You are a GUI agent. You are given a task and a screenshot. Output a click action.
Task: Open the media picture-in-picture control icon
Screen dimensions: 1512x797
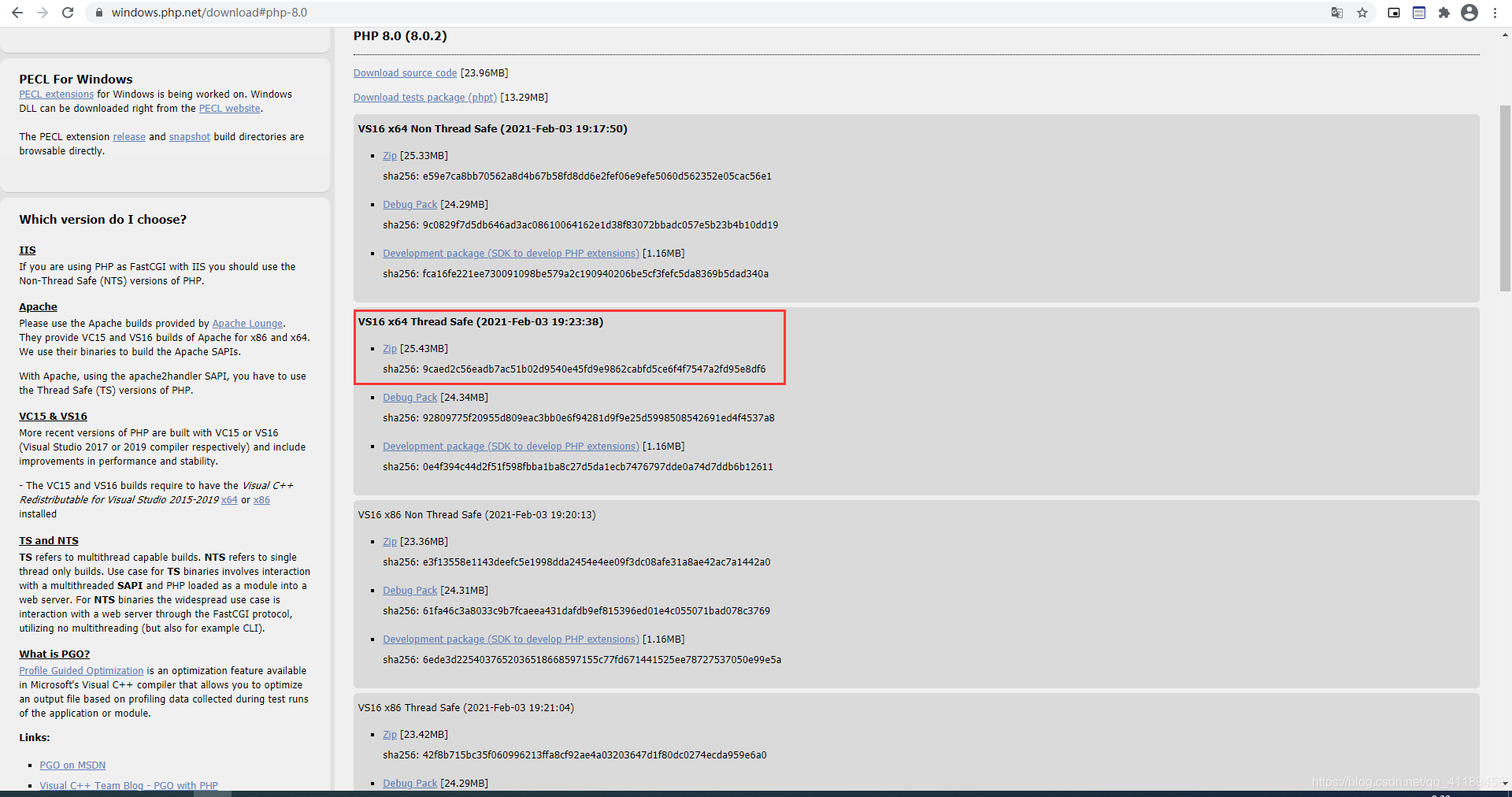click(x=1393, y=13)
